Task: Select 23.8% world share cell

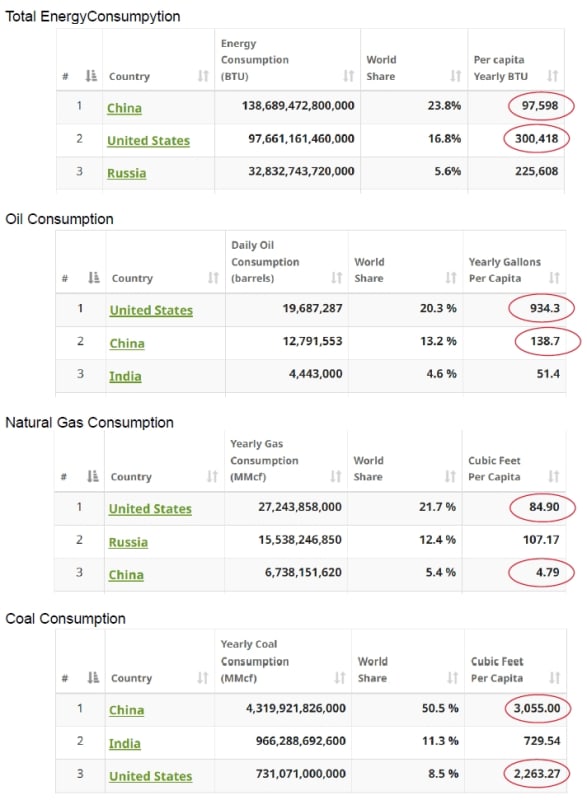Action: click(444, 106)
